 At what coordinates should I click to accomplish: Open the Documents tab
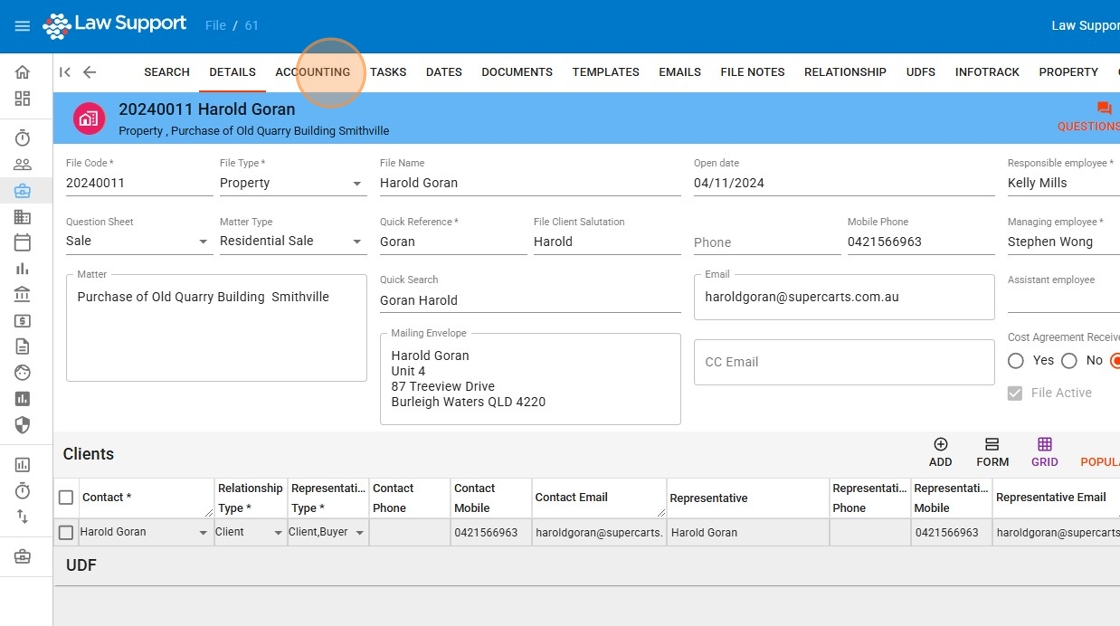click(x=517, y=72)
